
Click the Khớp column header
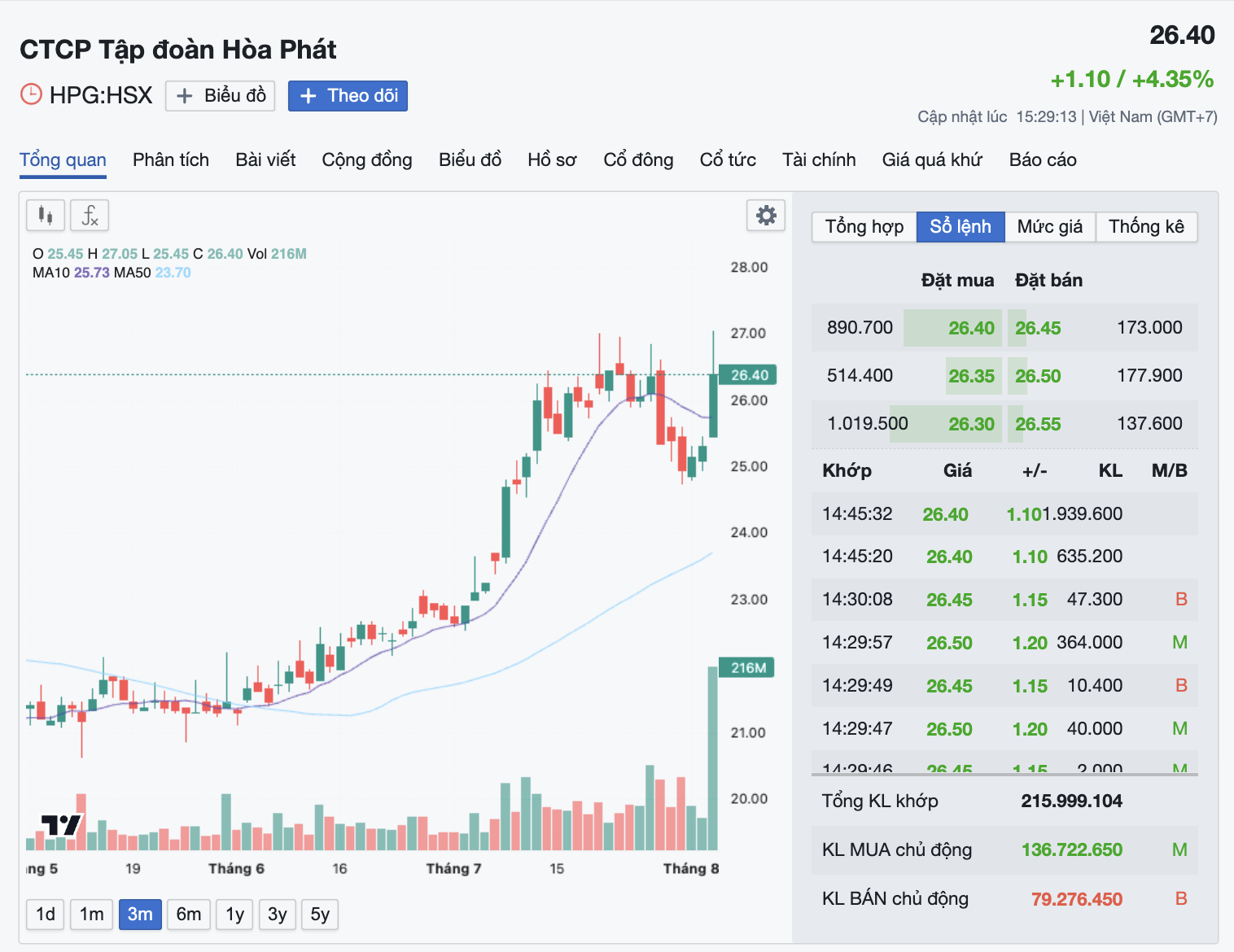tap(847, 471)
